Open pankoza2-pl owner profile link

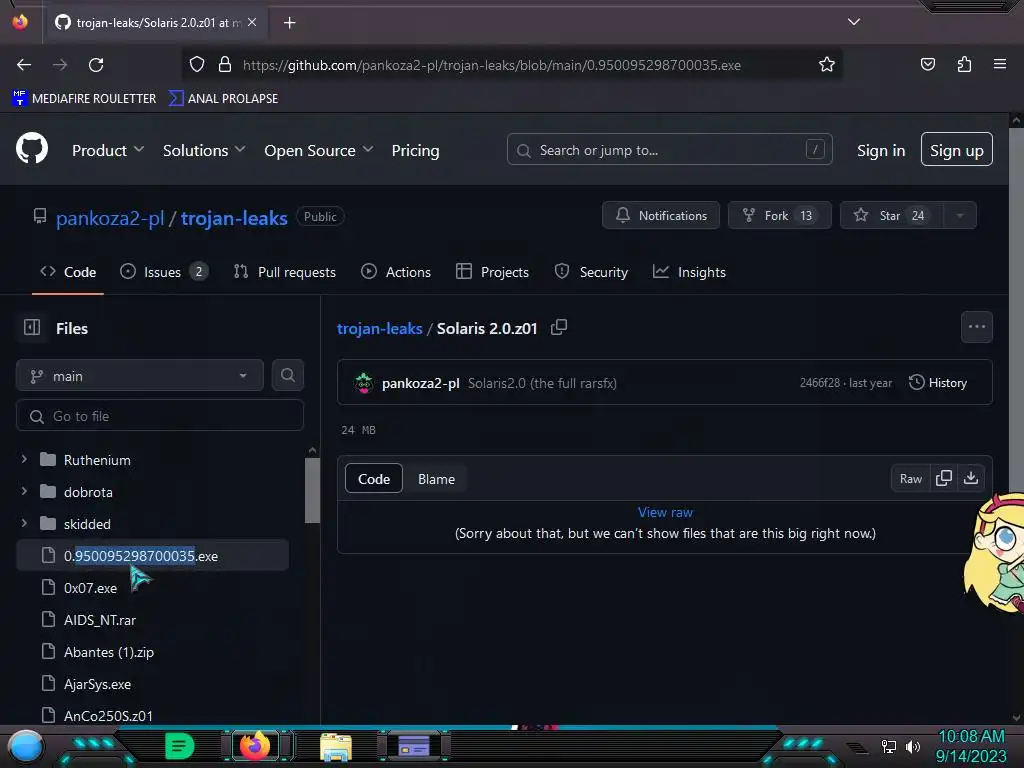[x=110, y=217]
